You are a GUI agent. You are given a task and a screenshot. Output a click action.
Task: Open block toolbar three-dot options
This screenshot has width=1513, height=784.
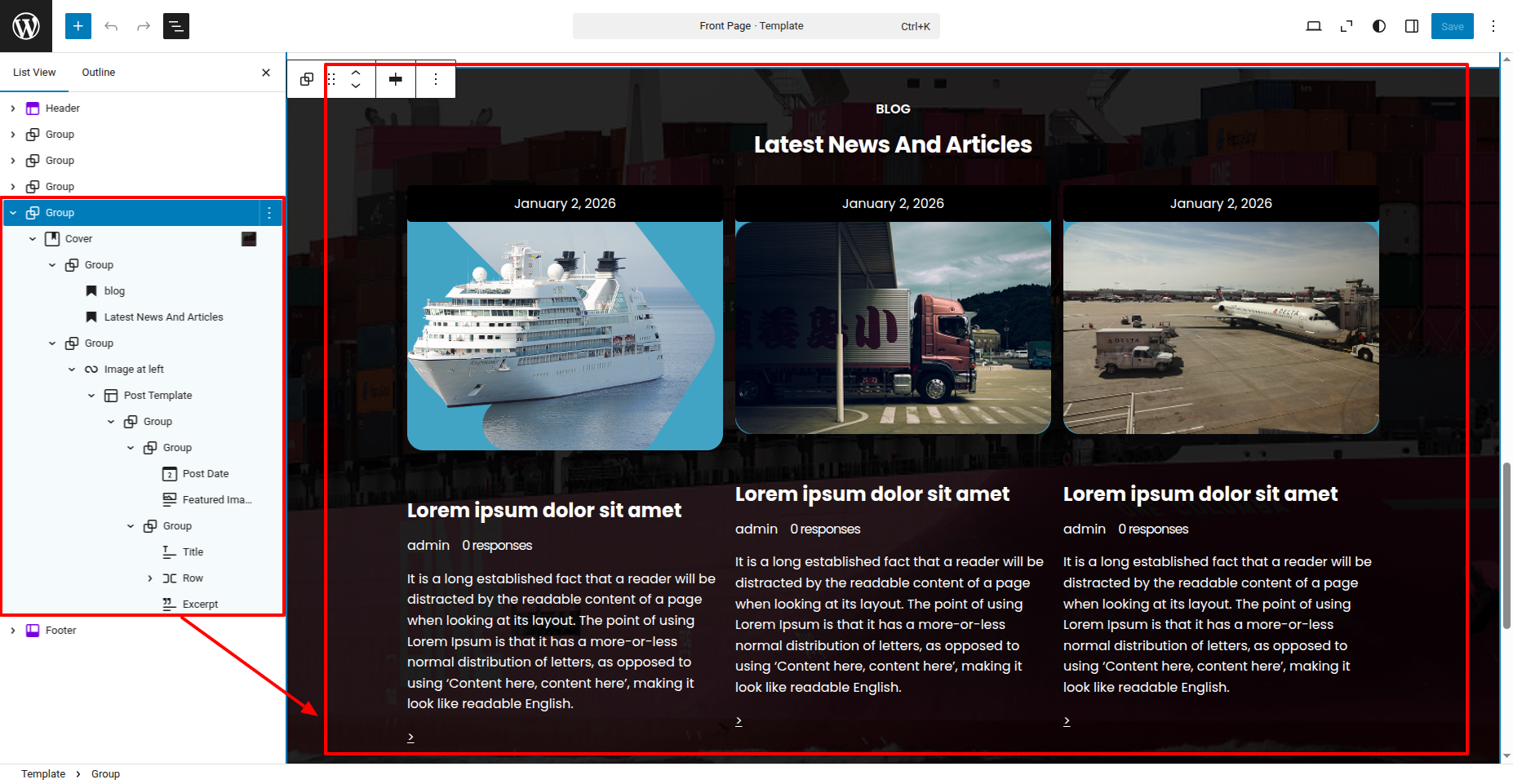(436, 79)
